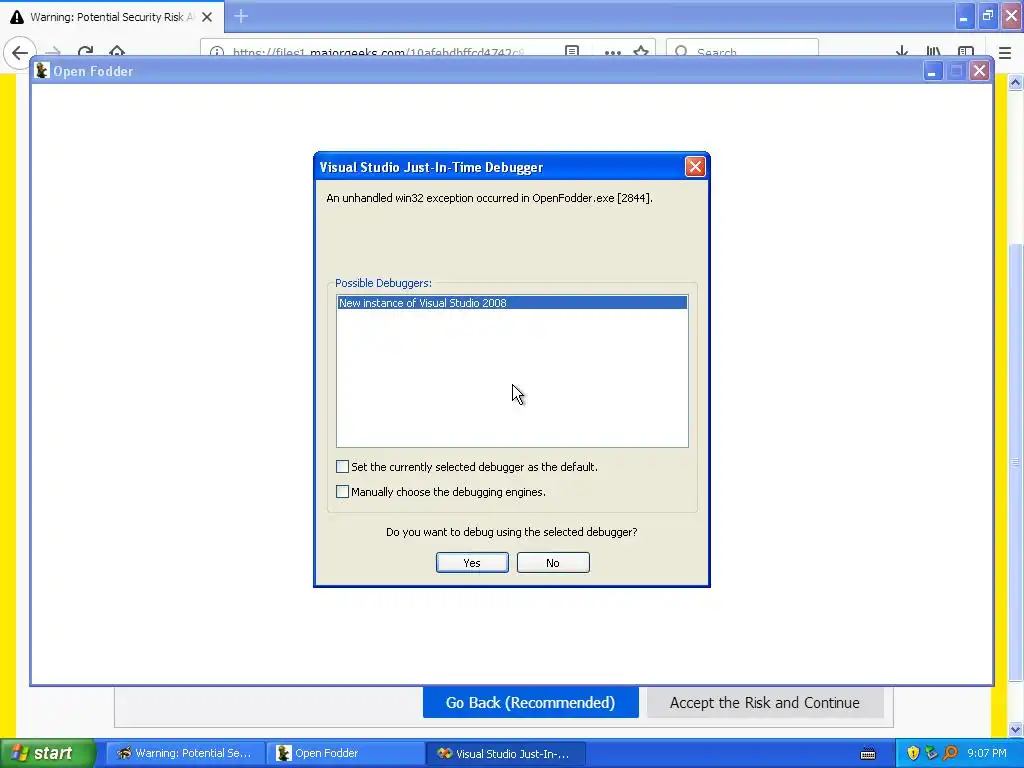Click Firefox page scrollbar up arrow
Image resolution: width=1024 pixels, height=768 pixels.
(1015, 82)
